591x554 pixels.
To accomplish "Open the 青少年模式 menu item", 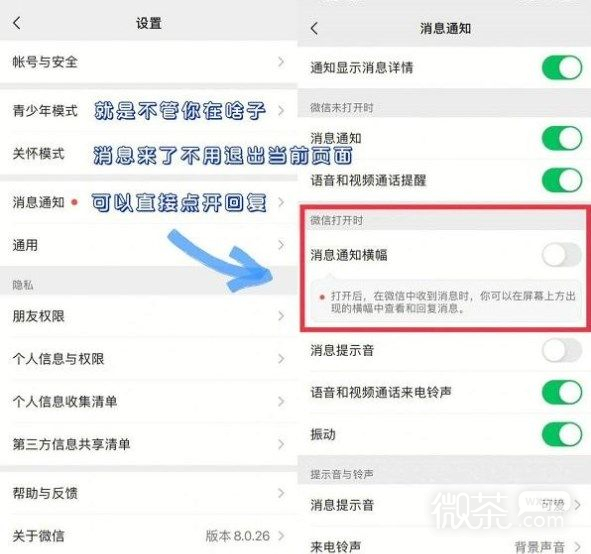I will 149,111.
